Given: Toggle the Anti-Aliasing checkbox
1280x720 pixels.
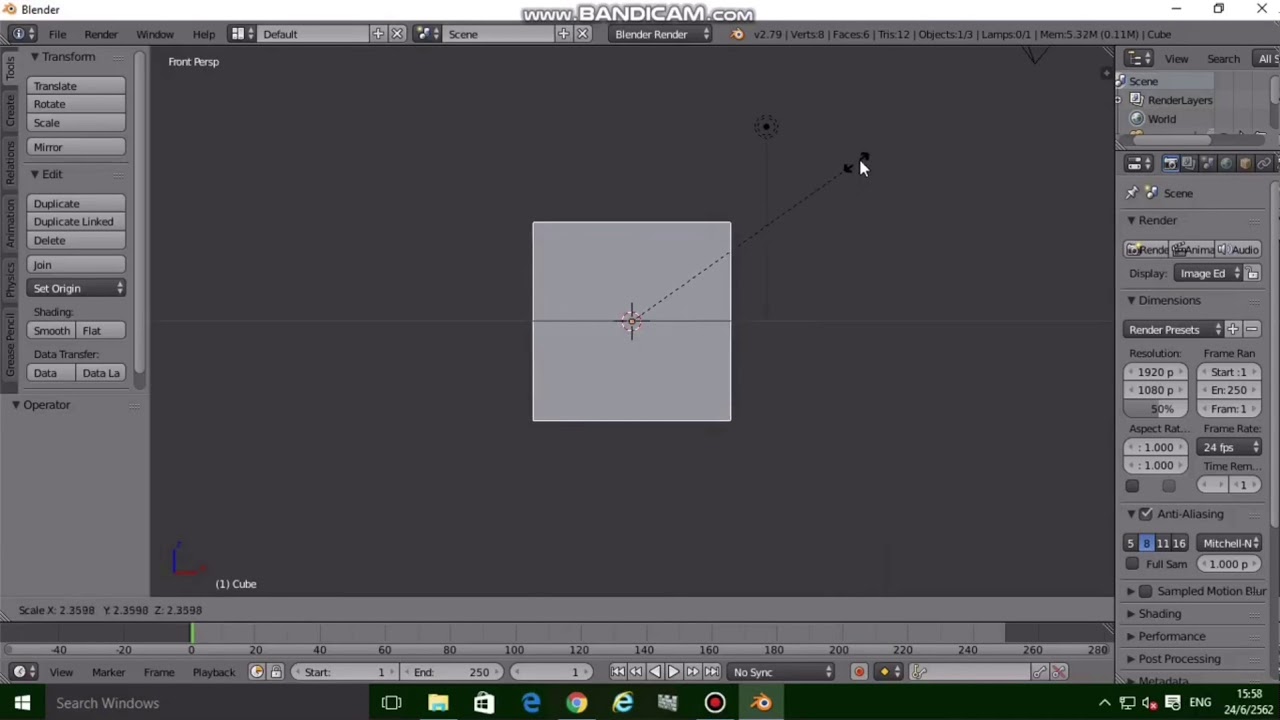Looking at the screenshot, I should (1146, 514).
